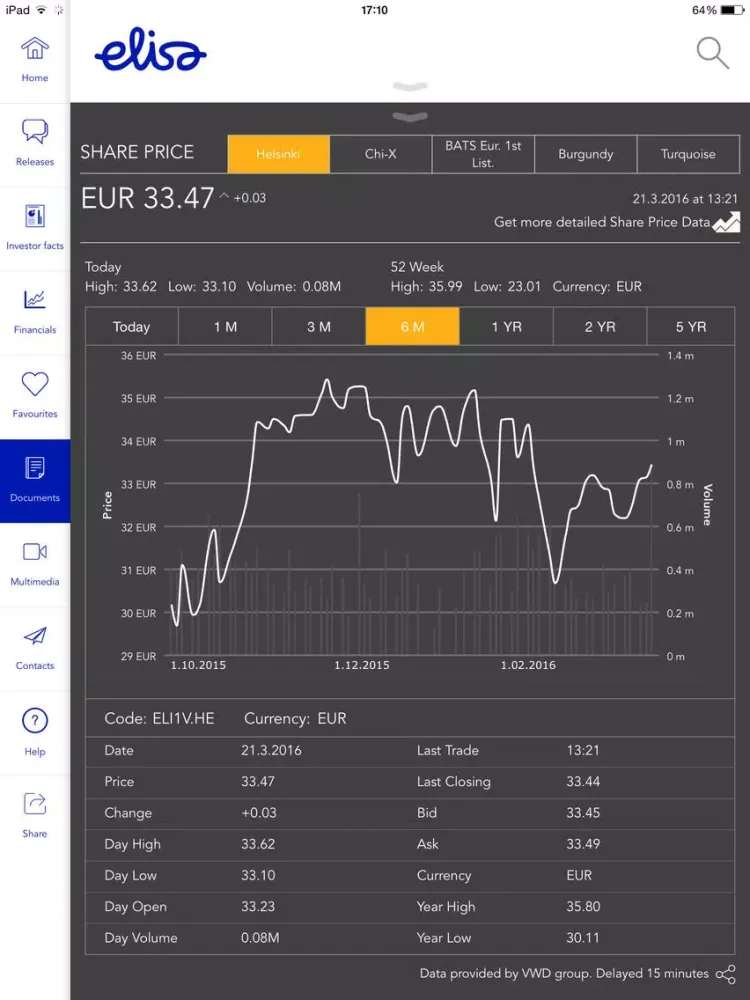Expand the white header chevron handle
This screenshot has width=750, height=1000.
410,86
